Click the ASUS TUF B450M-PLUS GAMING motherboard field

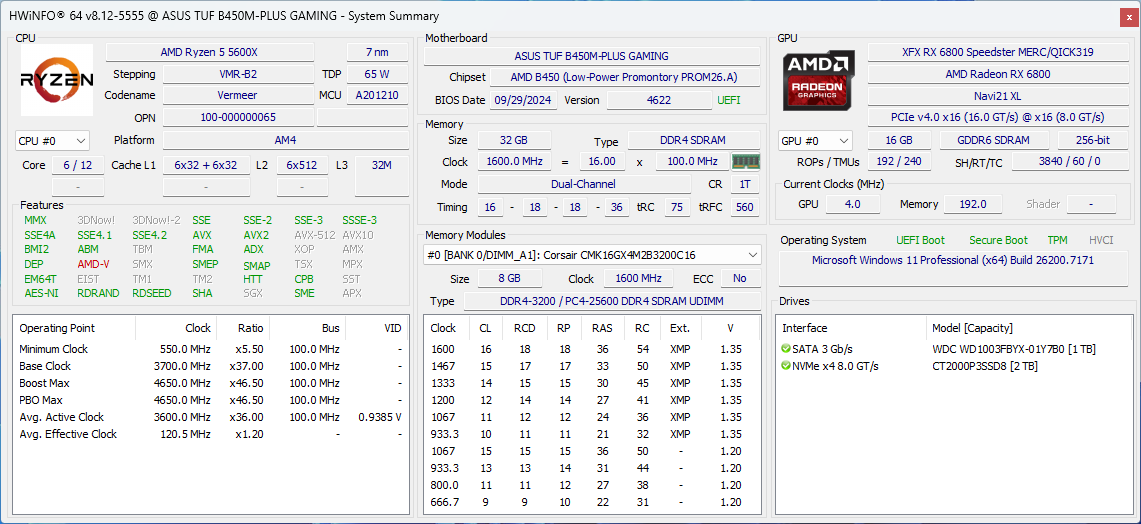(592, 56)
